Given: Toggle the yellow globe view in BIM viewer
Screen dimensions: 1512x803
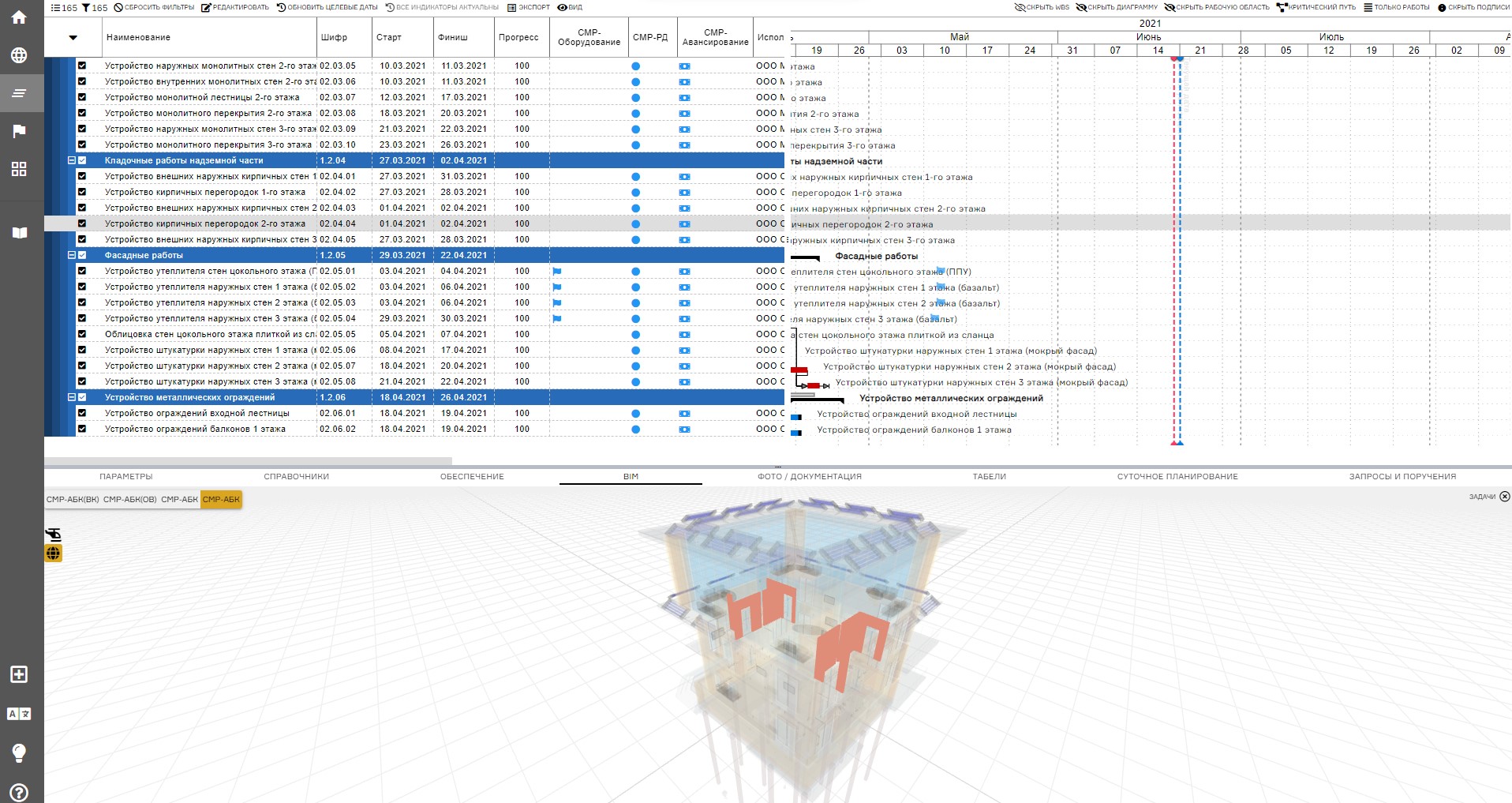Looking at the screenshot, I should (x=54, y=553).
